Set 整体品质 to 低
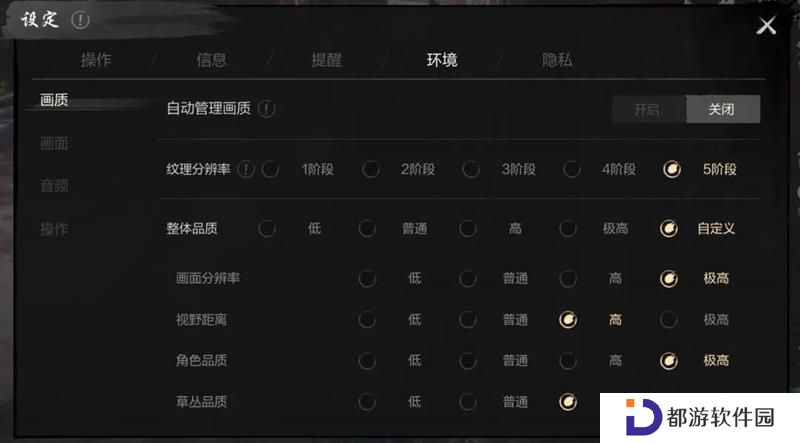 266,228
